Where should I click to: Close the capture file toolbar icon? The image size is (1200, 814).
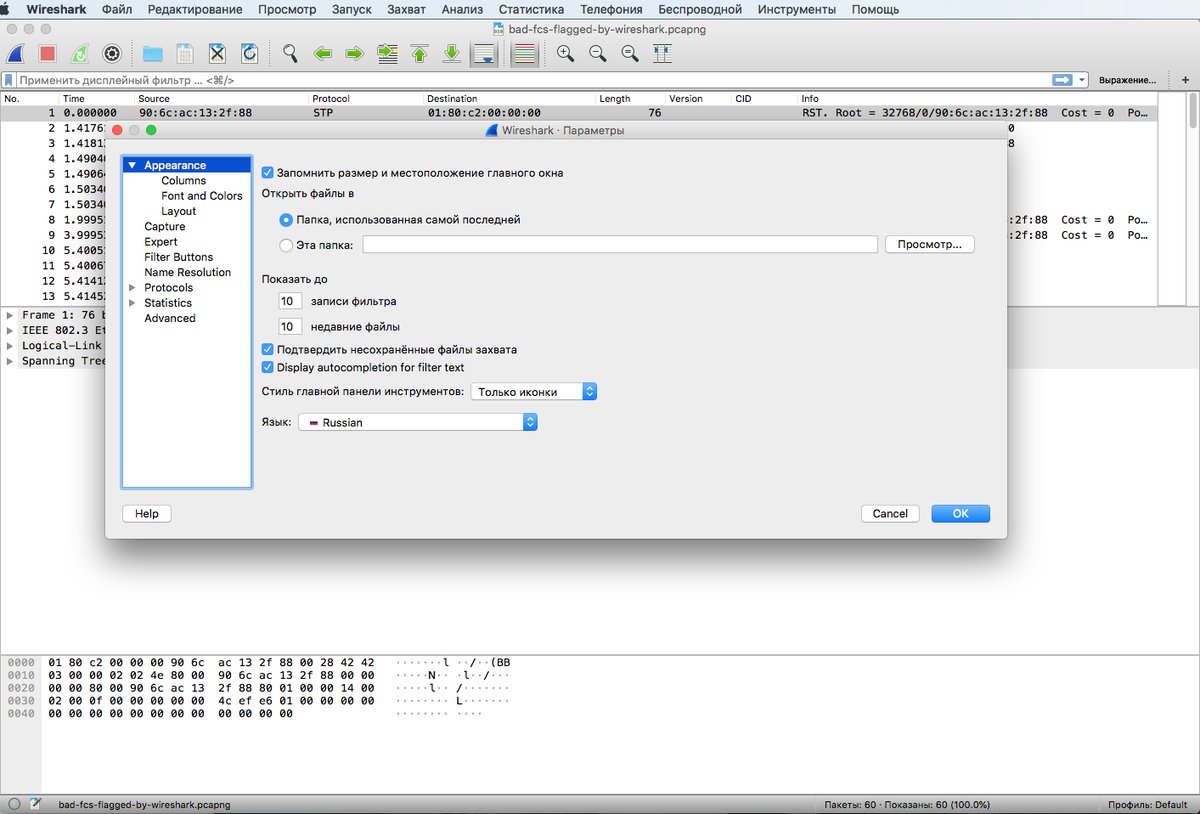[x=217, y=53]
